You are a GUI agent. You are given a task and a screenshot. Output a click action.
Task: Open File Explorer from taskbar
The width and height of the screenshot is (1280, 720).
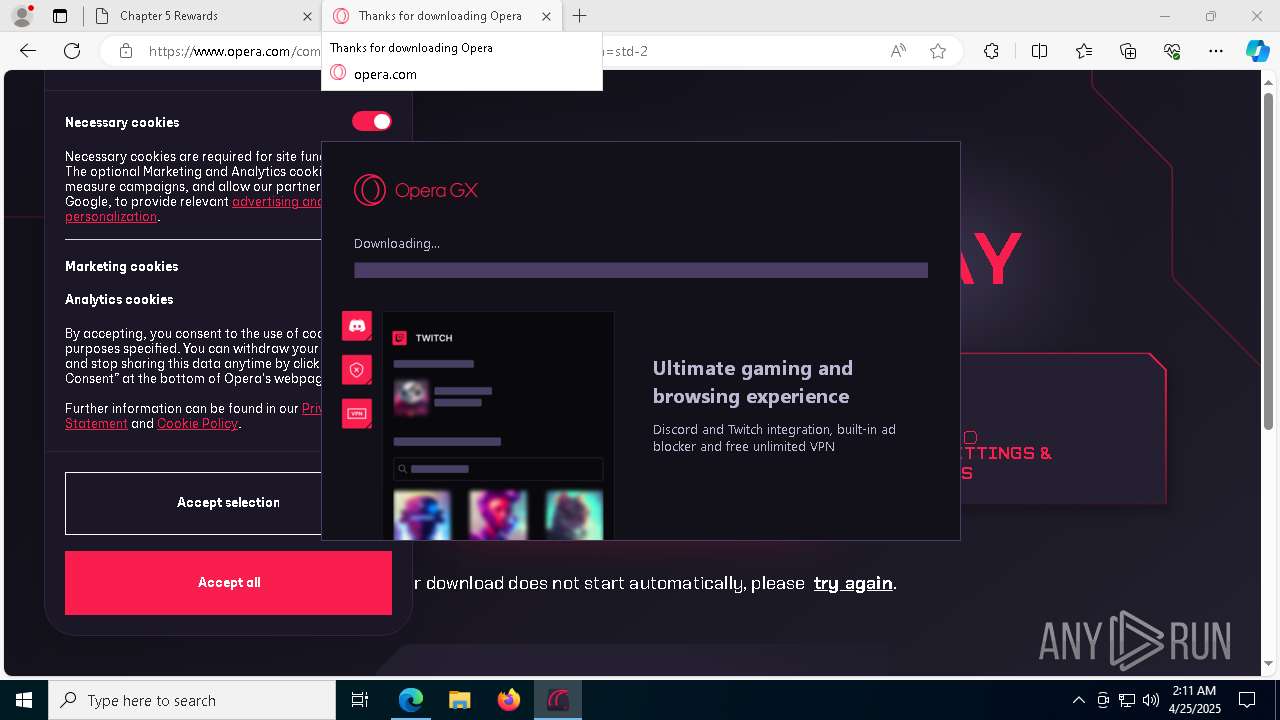pos(459,700)
